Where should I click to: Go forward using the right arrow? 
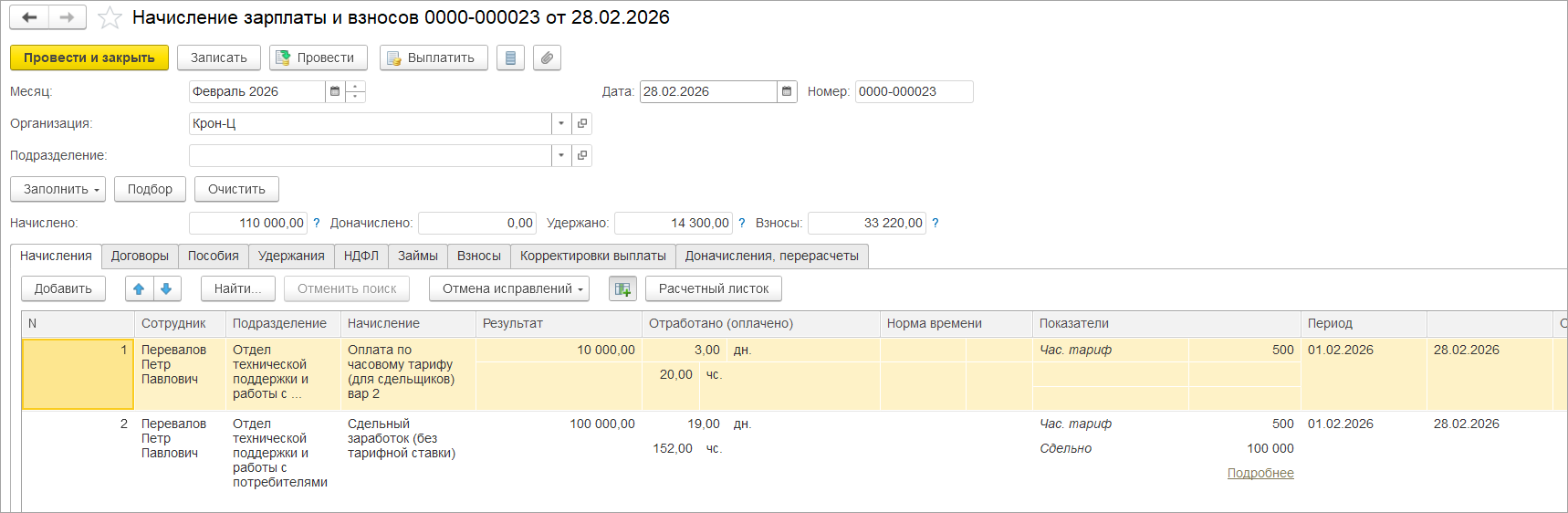[x=67, y=17]
